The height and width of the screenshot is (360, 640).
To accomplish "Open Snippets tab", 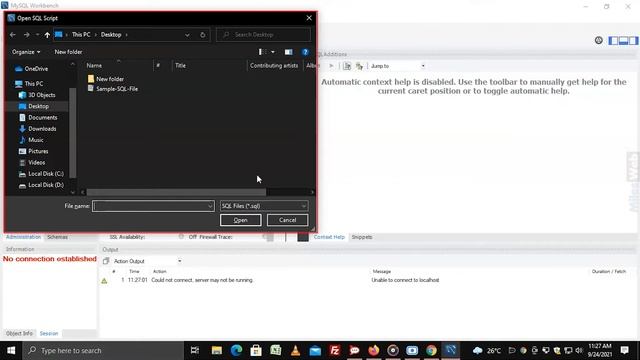I will click(362, 237).
